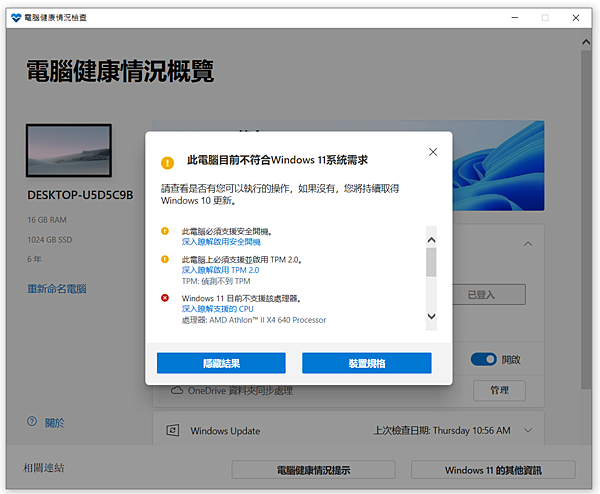Expand the Windows Update section chevron
This screenshot has width=600, height=494.
click(x=528, y=430)
